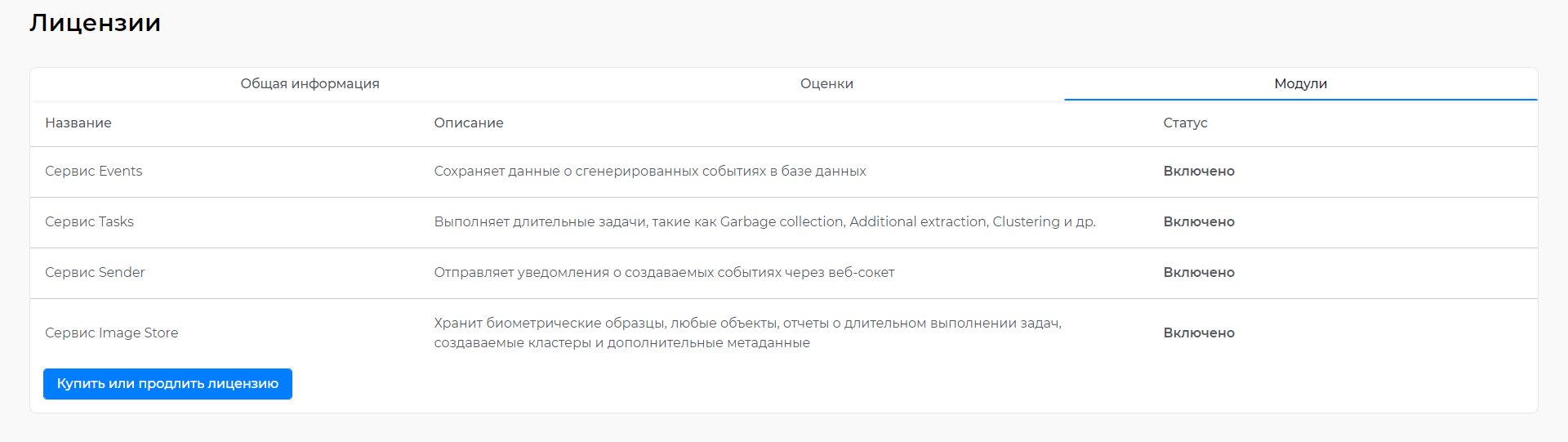Click Включено status for Сервис Image Store
The width and height of the screenshot is (1568, 442).
(1199, 333)
